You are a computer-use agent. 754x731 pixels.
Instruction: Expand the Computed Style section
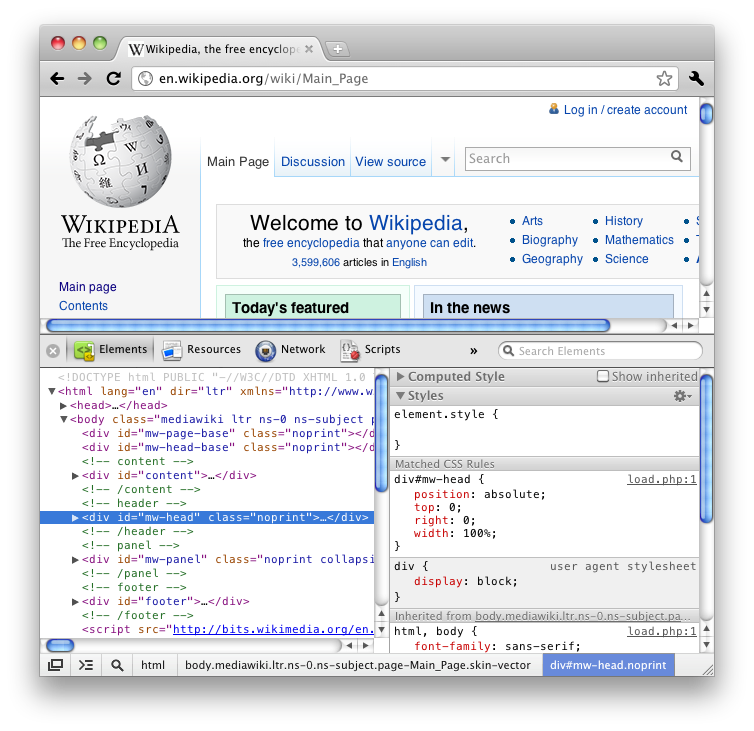401,377
